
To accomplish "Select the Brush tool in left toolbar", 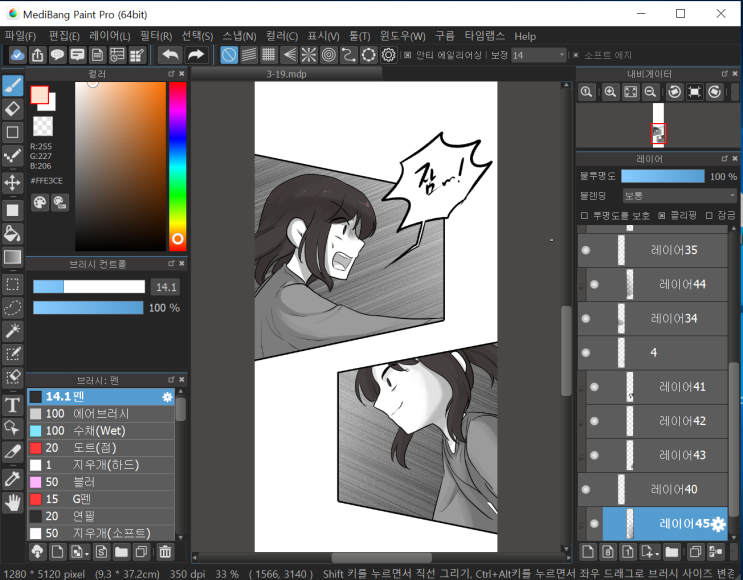I will point(13,86).
